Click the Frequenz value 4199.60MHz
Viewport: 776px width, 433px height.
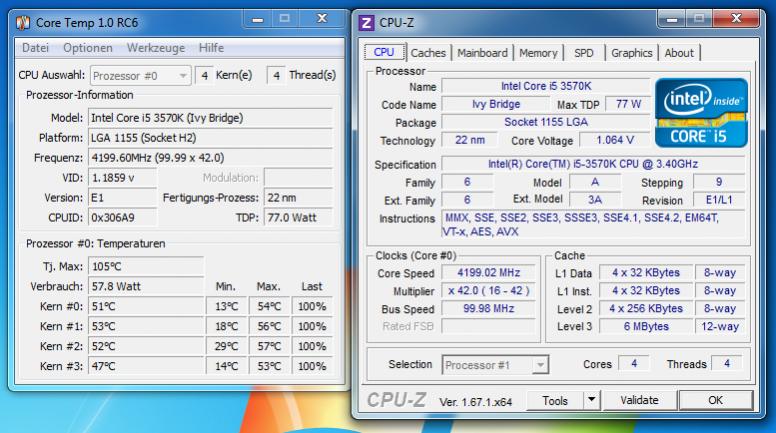[210, 158]
